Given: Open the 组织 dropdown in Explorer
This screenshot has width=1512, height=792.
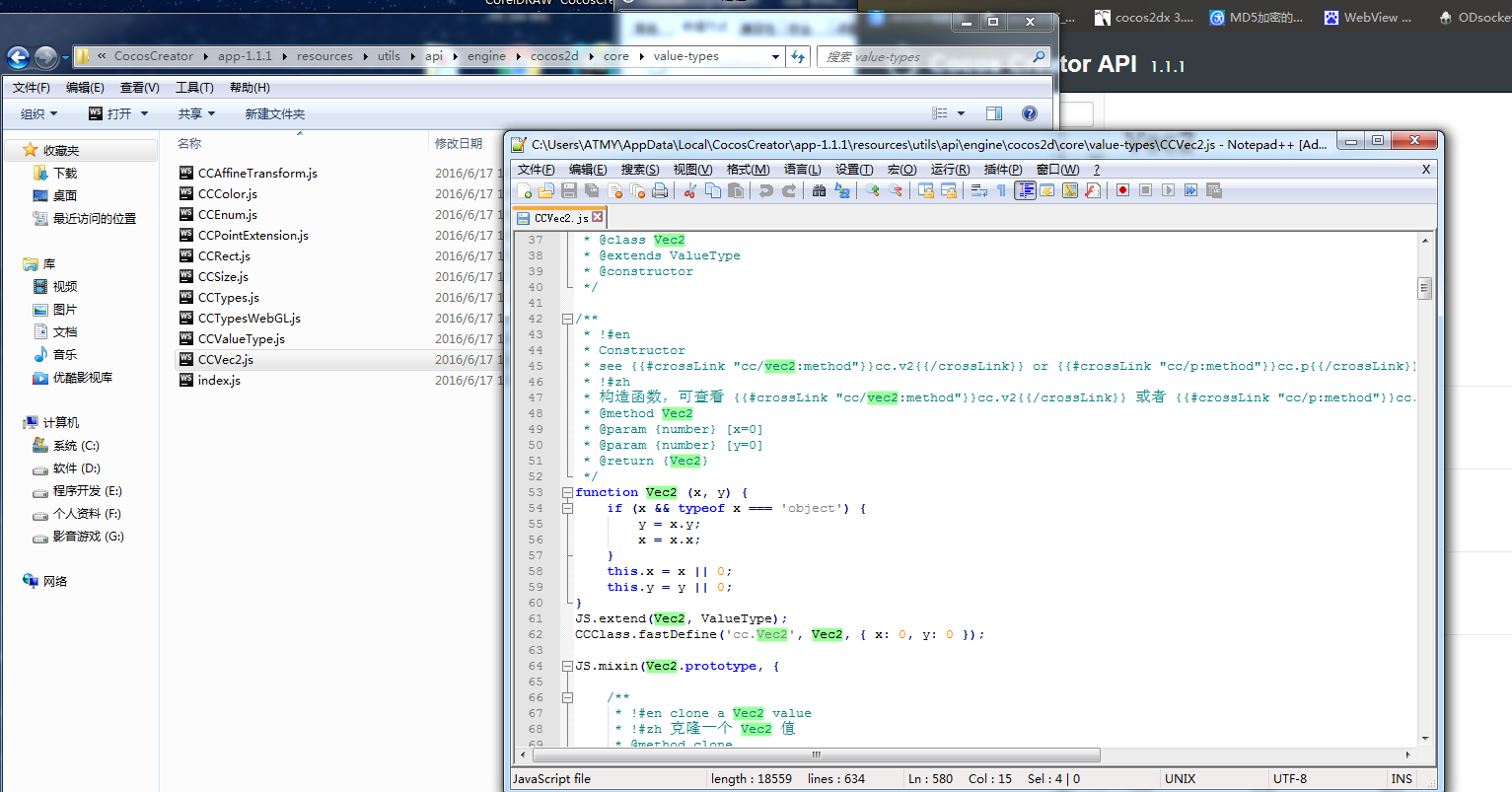Looking at the screenshot, I should (39, 114).
